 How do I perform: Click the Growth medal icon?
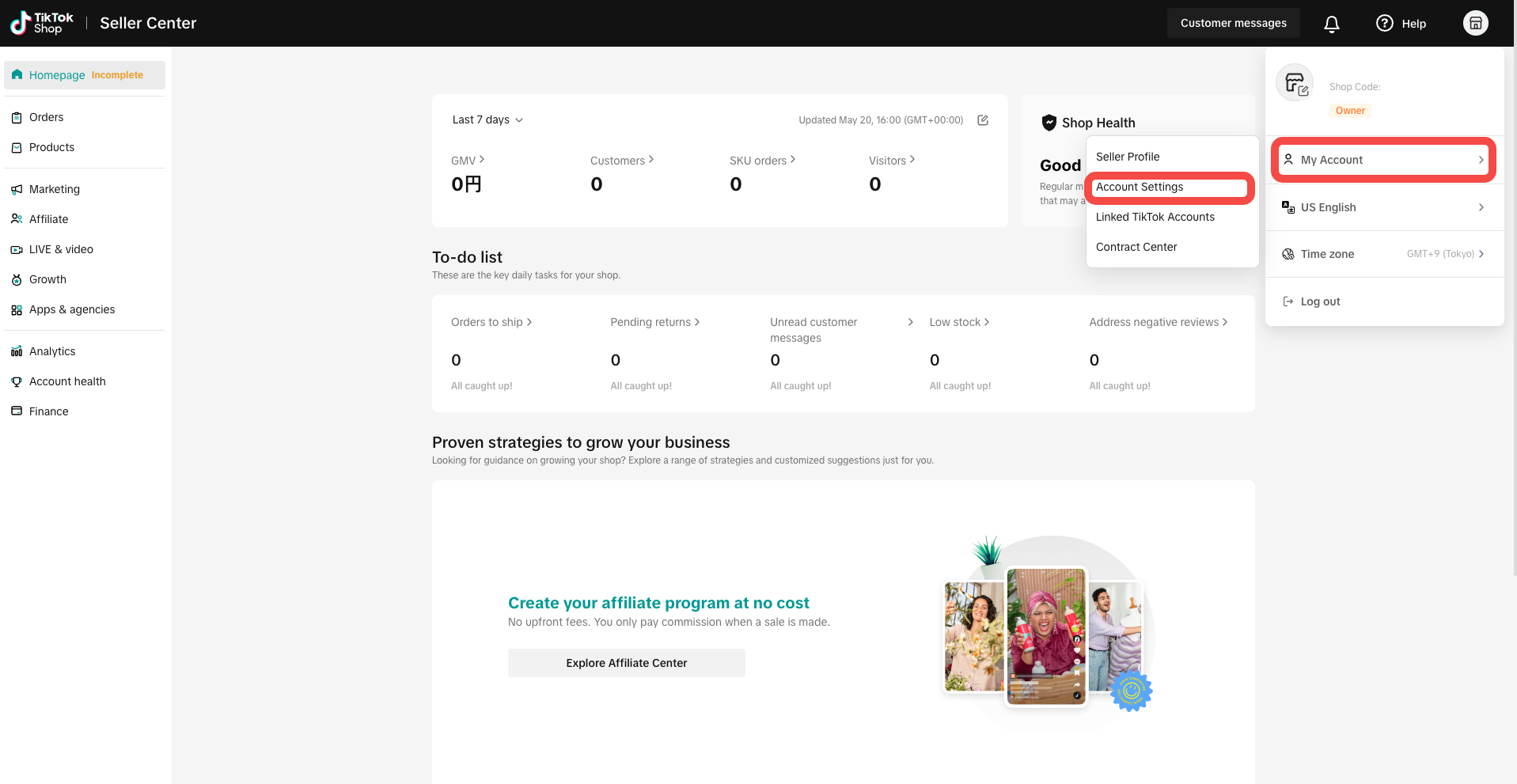(x=17, y=280)
